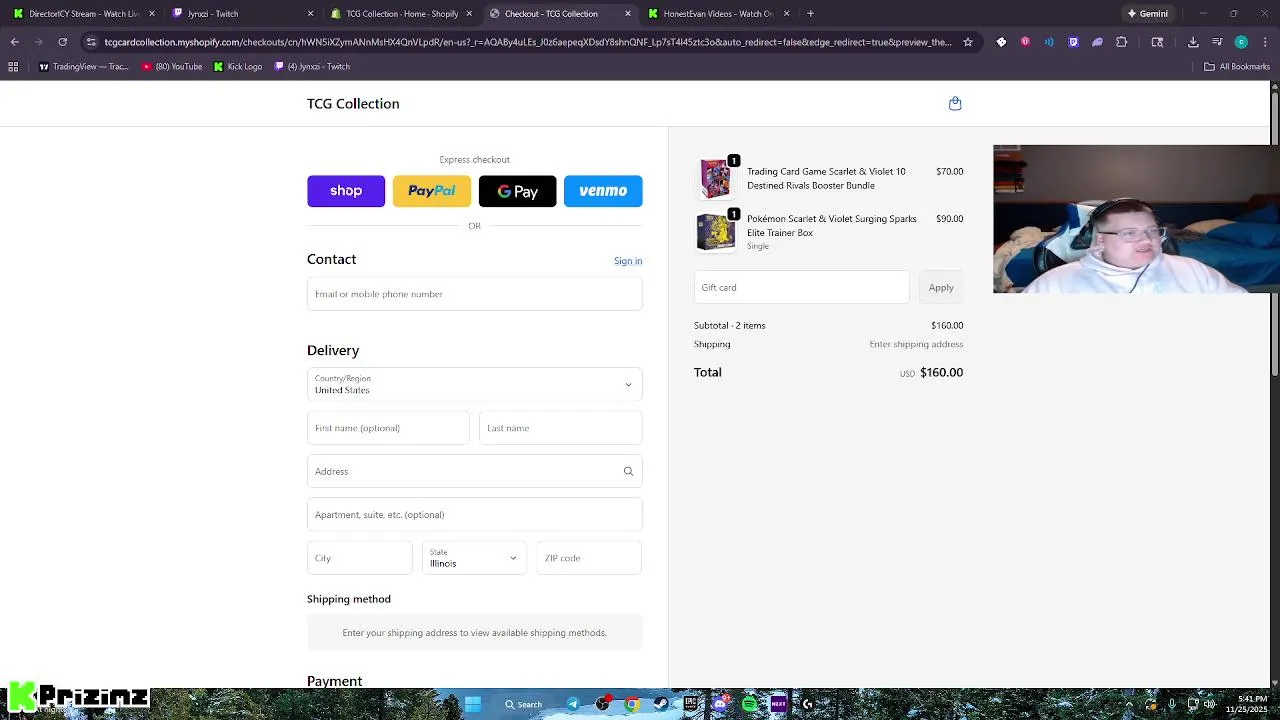The width and height of the screenshot is (1280, 720).
Task: Open the Chrome downloads icon
Action: tap(1193, 42)
